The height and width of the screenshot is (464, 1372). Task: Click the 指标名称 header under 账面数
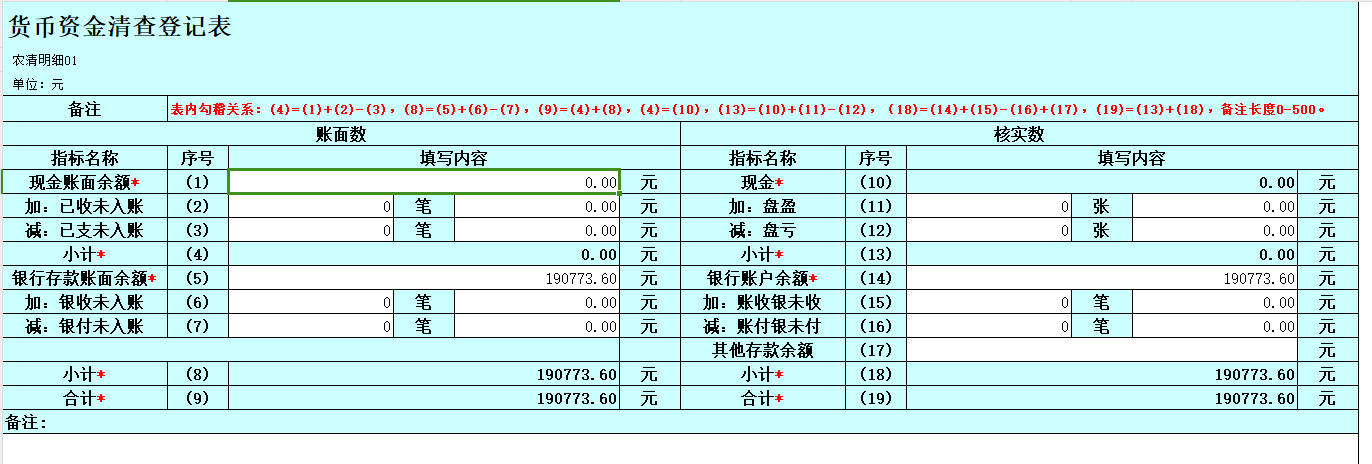(85, 158)
